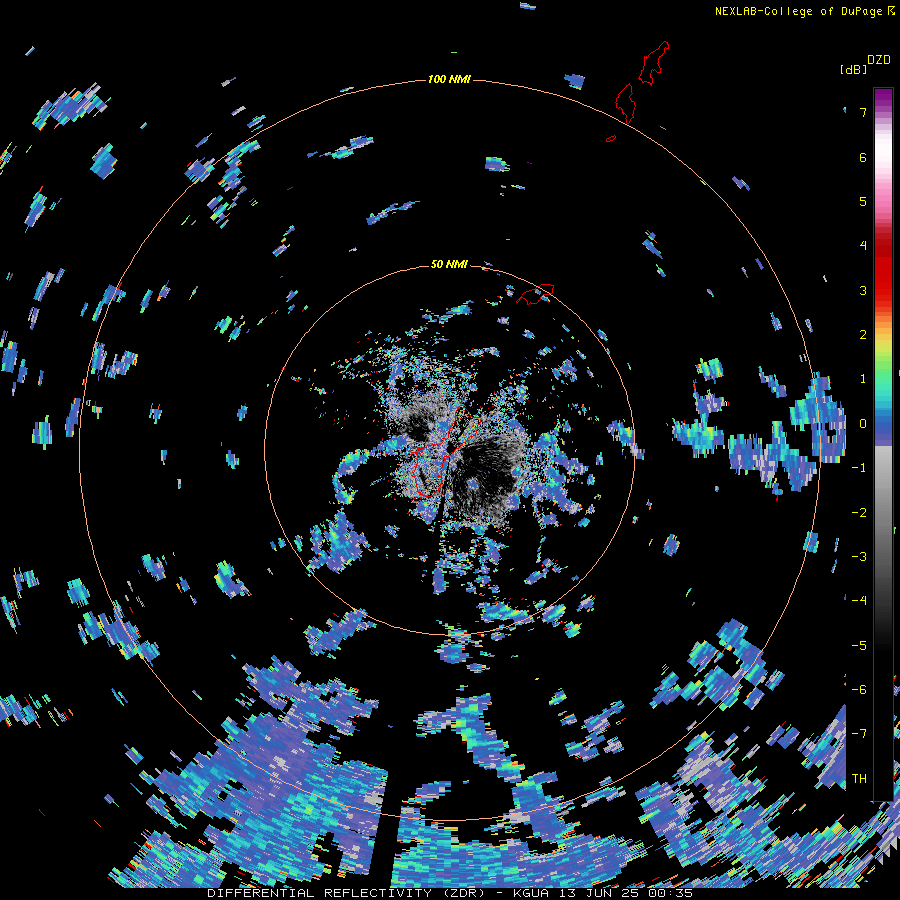This screenshot has height=900, width=900.
Task: Click the 3 dB legend value
Action: point(863,290)
